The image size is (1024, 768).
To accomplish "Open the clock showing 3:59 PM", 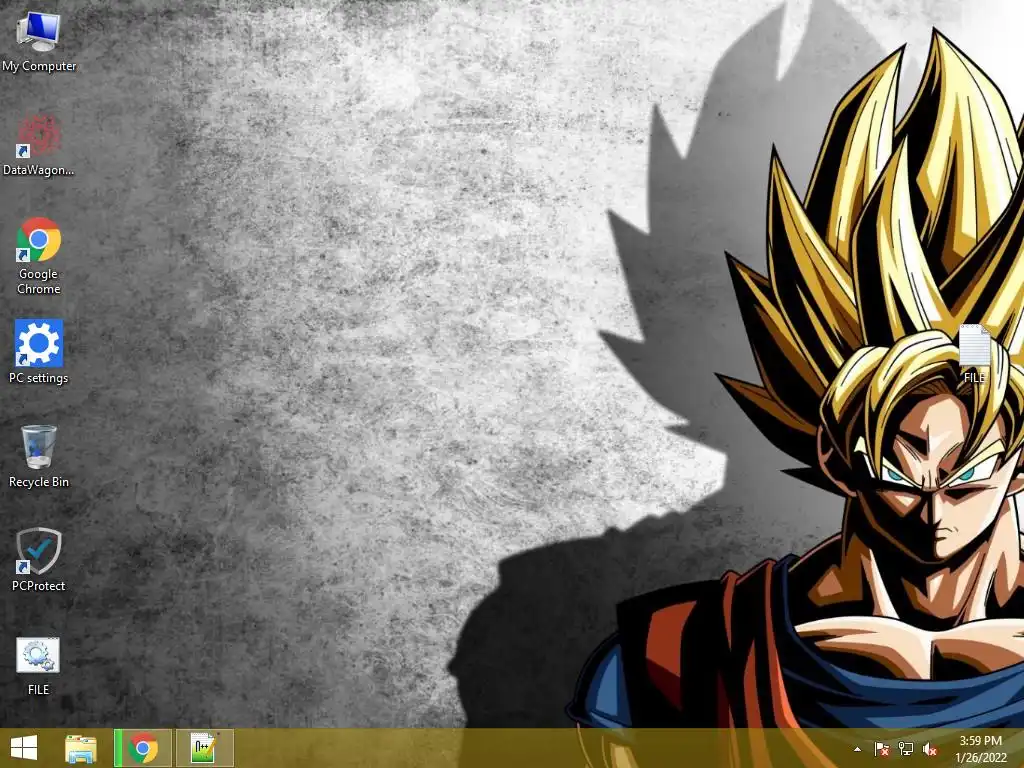I will coord(981,748).
